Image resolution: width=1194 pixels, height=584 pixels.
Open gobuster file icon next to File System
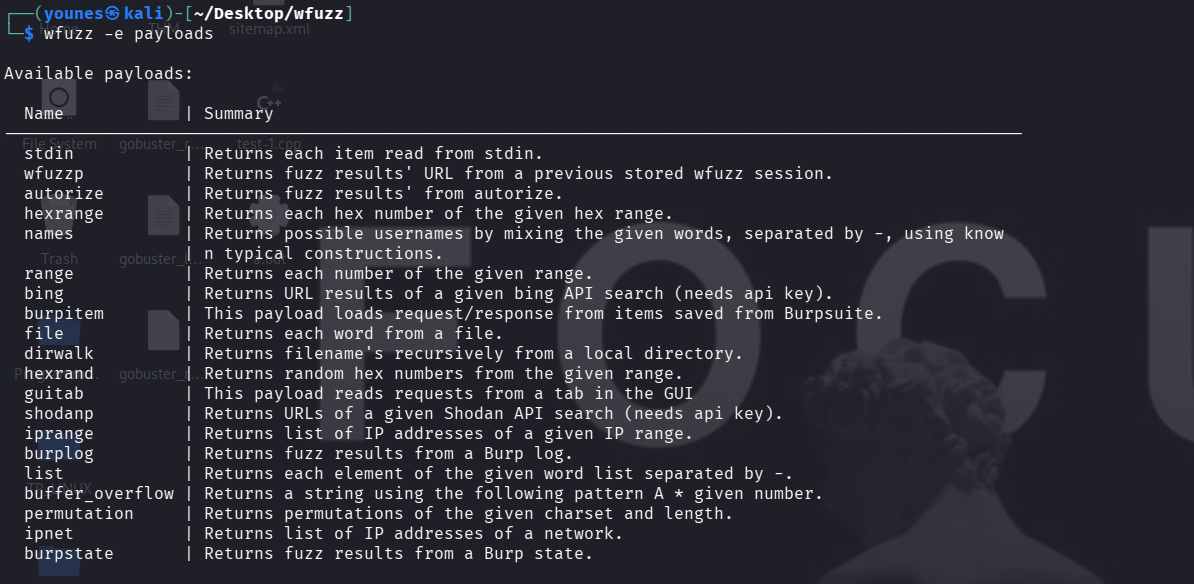click(162, 101)
